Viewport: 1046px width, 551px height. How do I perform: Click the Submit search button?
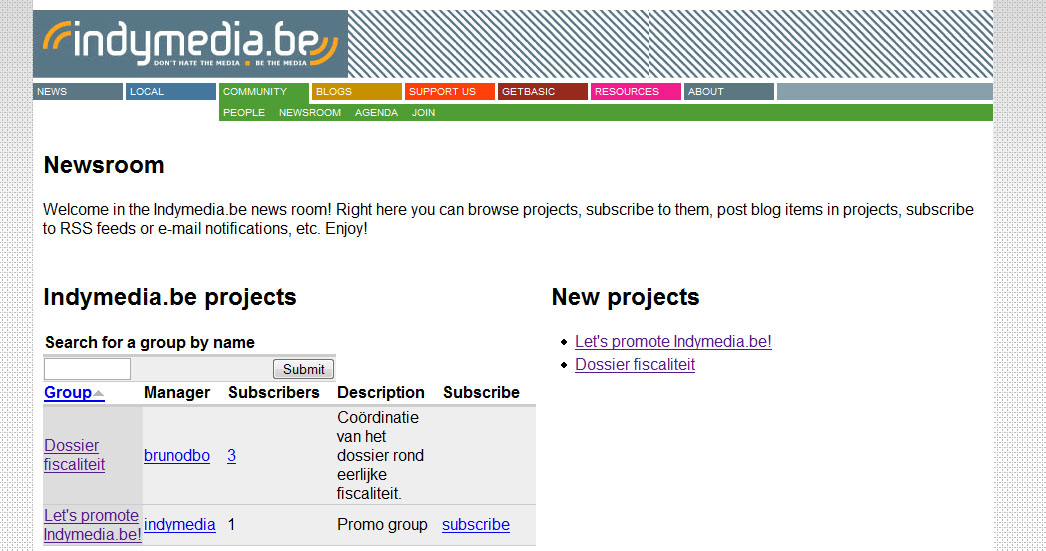(x=304, y=369)
